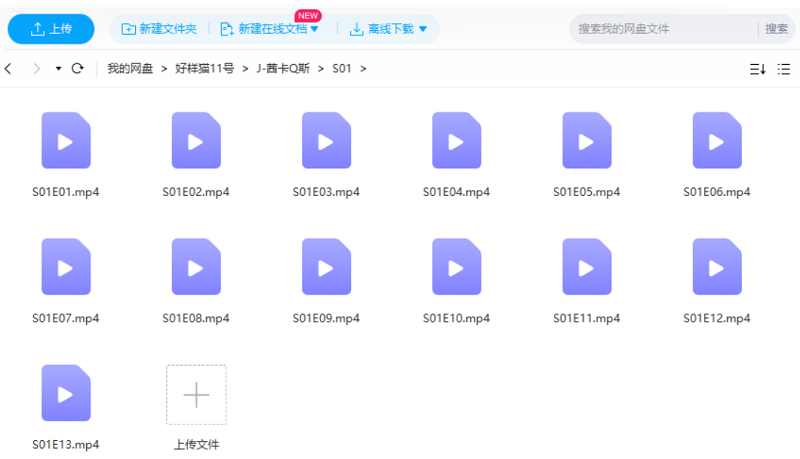Click the 上传文件 plus tile
Image resolution: width=800 pixels, height=459 pixels.
196,394
